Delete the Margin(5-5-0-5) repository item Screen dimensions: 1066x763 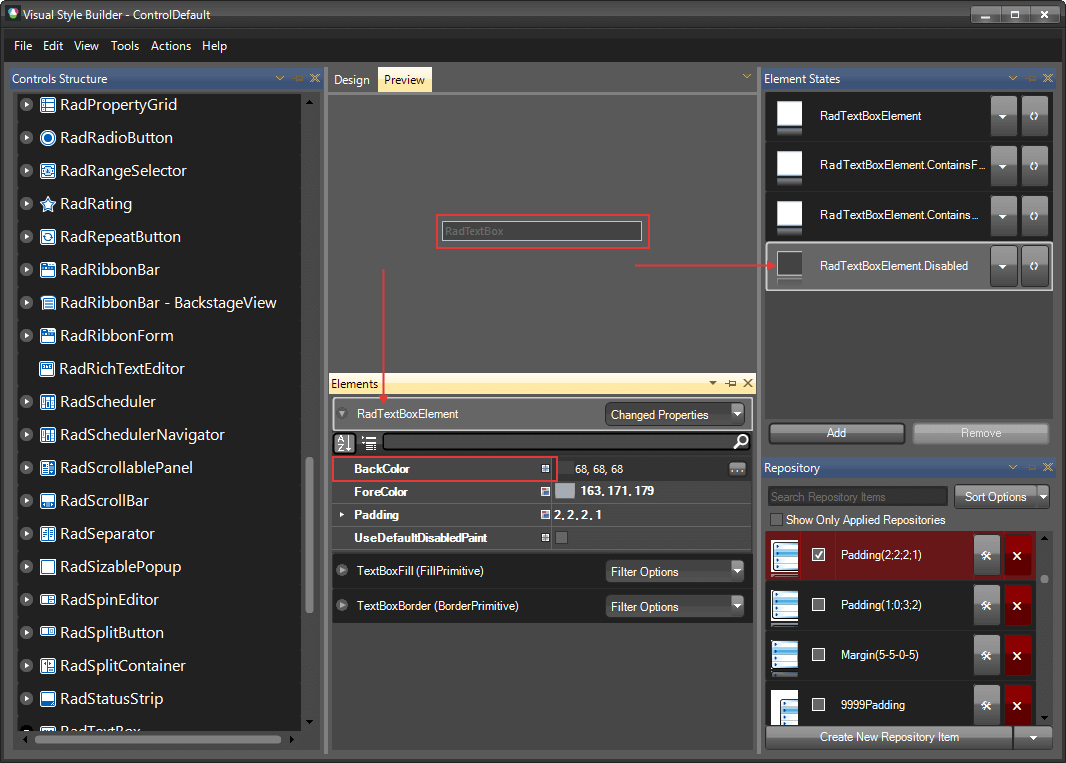pyautogui.click(x=1017, y=654)
